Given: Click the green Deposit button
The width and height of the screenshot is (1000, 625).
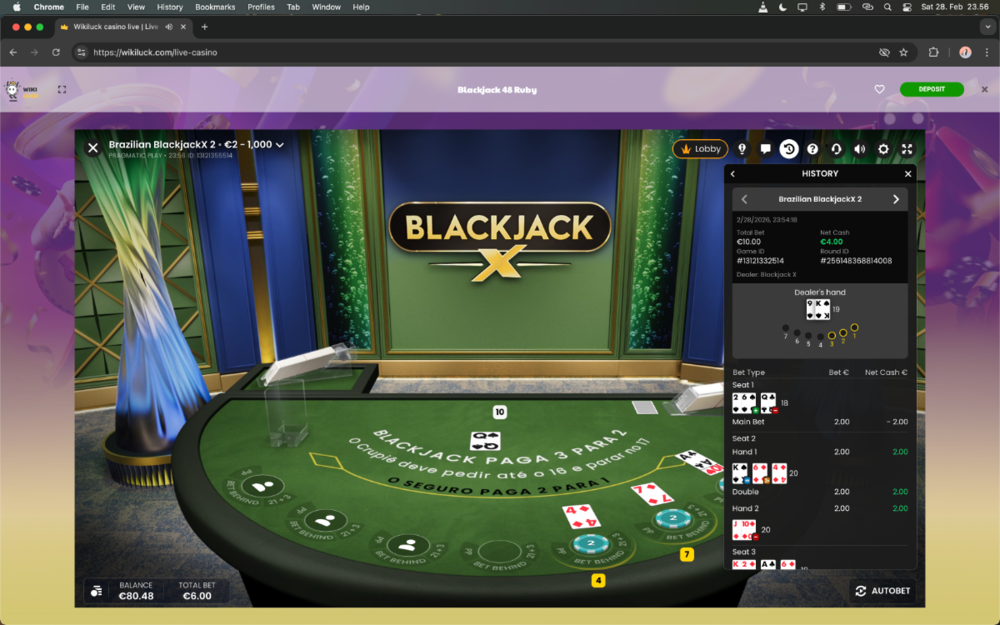Looking at the screenshot, I should click(931, 89).
